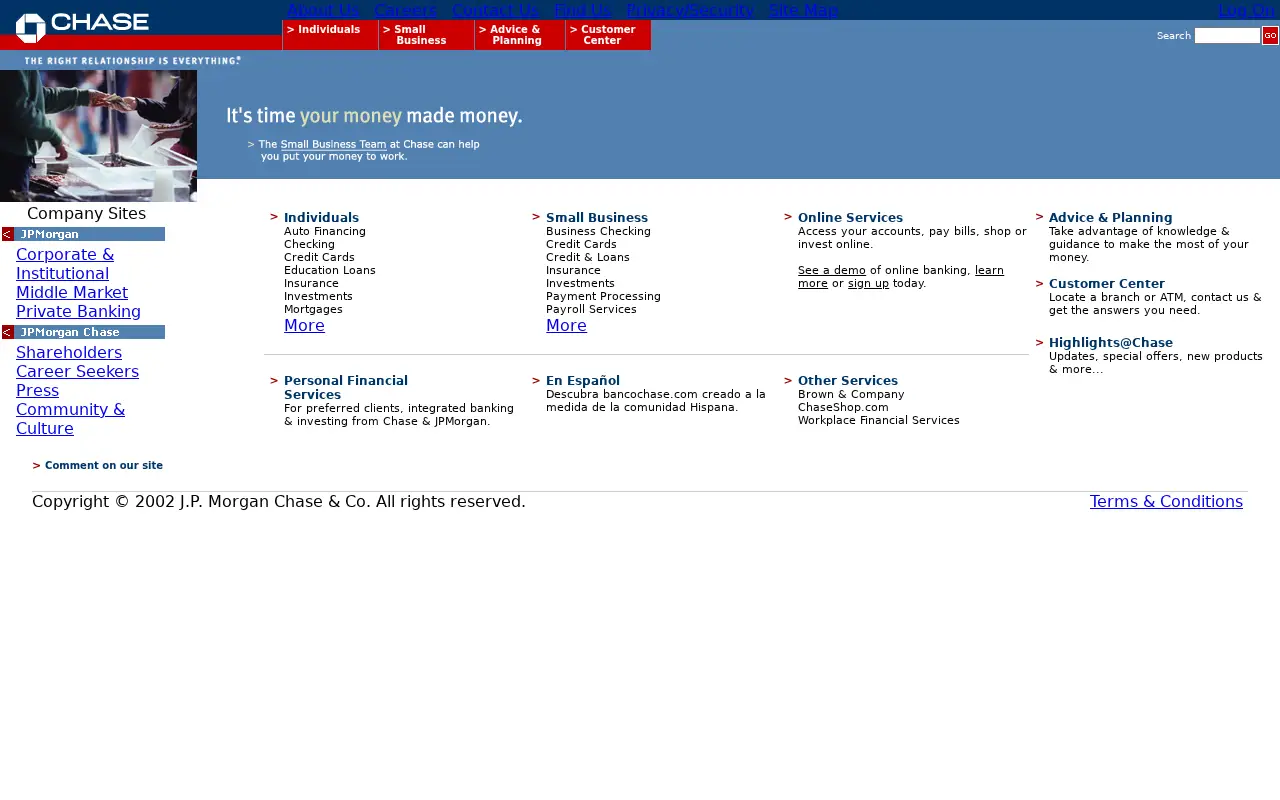1280x800 pixels.
Task: Open Corporate & Institutional sidebar link
Action: (x=65, y=264)
